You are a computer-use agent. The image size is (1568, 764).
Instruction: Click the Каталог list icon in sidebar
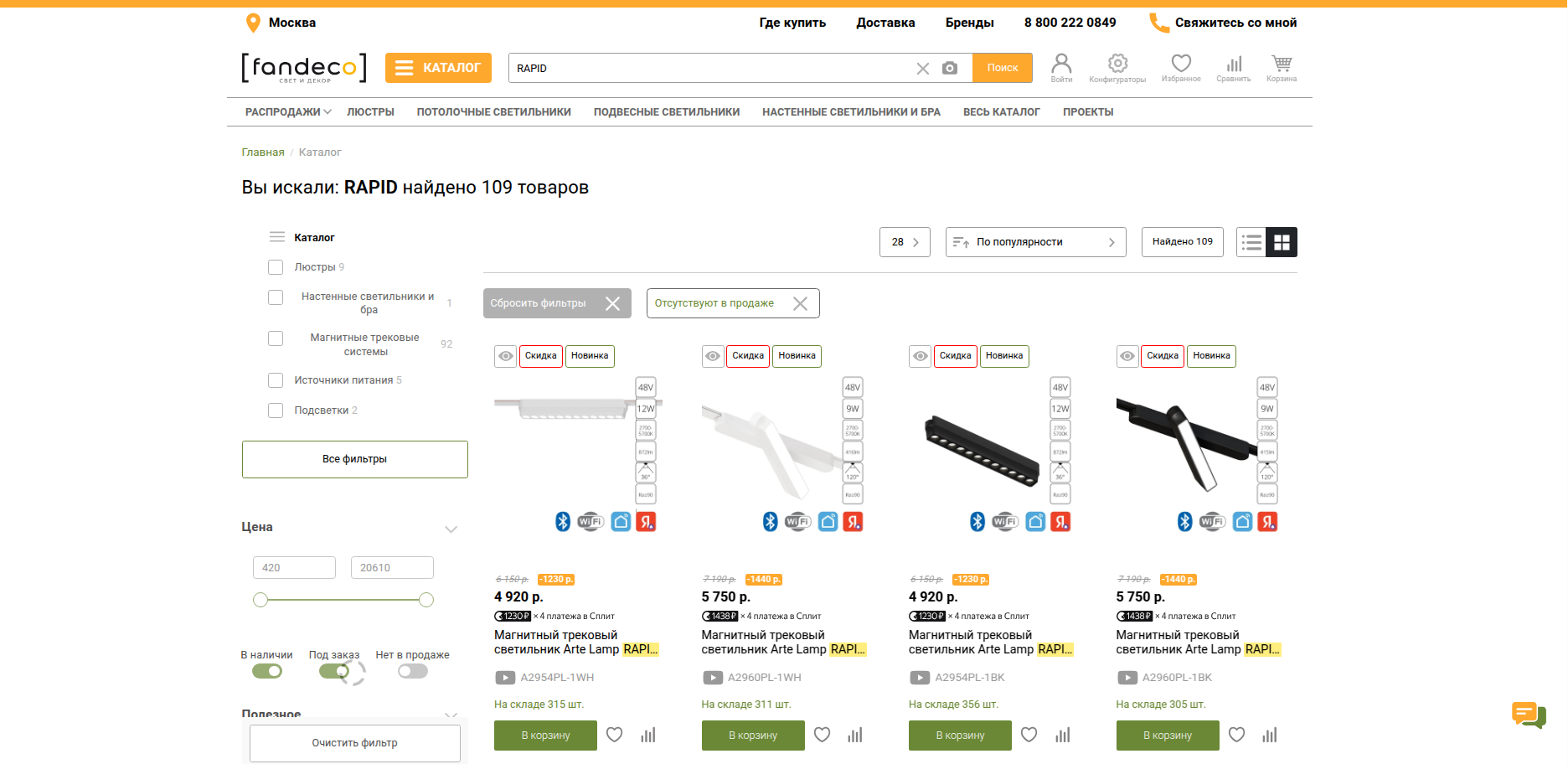[x=277, y=237]
